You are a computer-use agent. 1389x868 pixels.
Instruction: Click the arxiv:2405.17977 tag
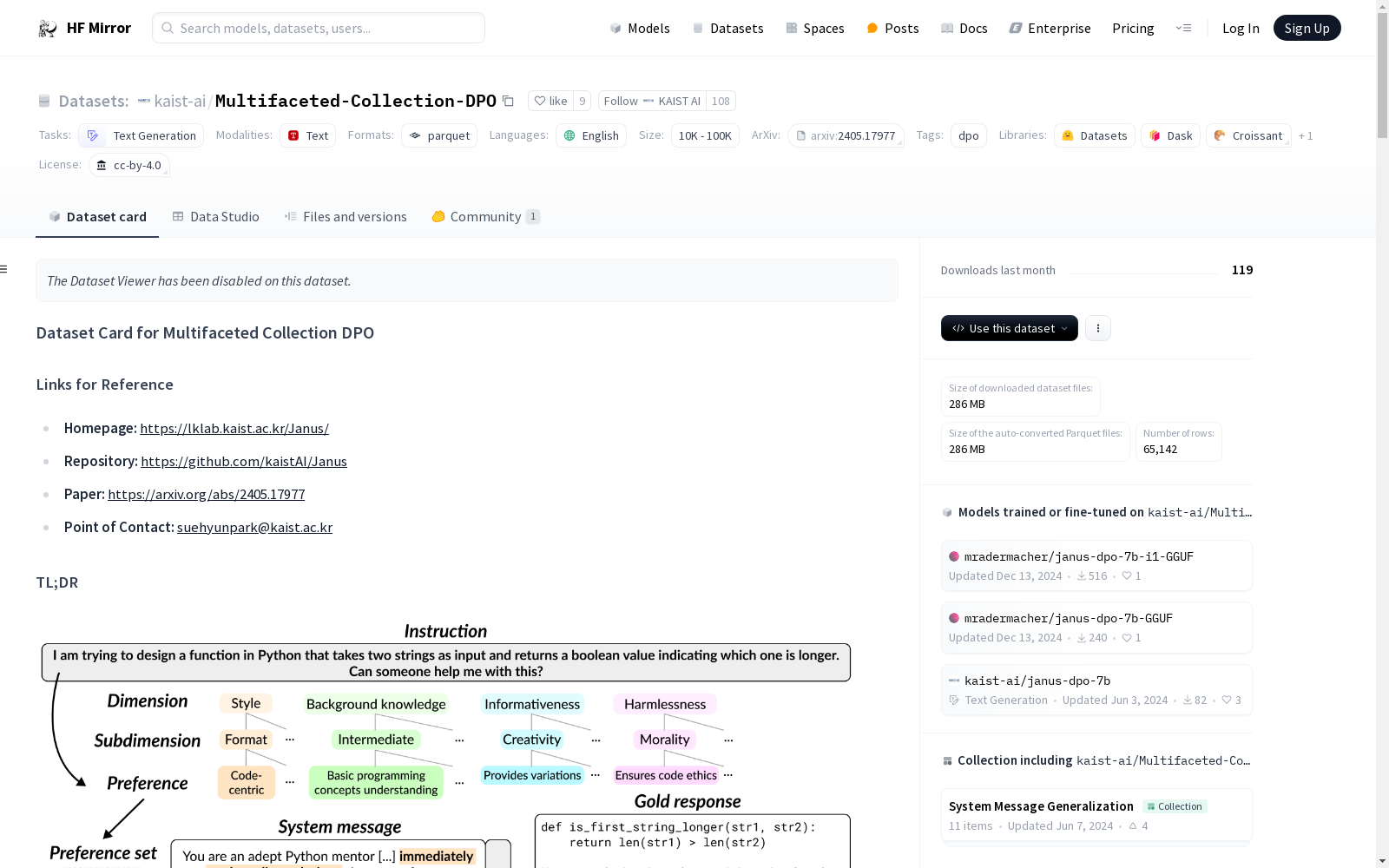pyautogui.click(x=846, y=135)
